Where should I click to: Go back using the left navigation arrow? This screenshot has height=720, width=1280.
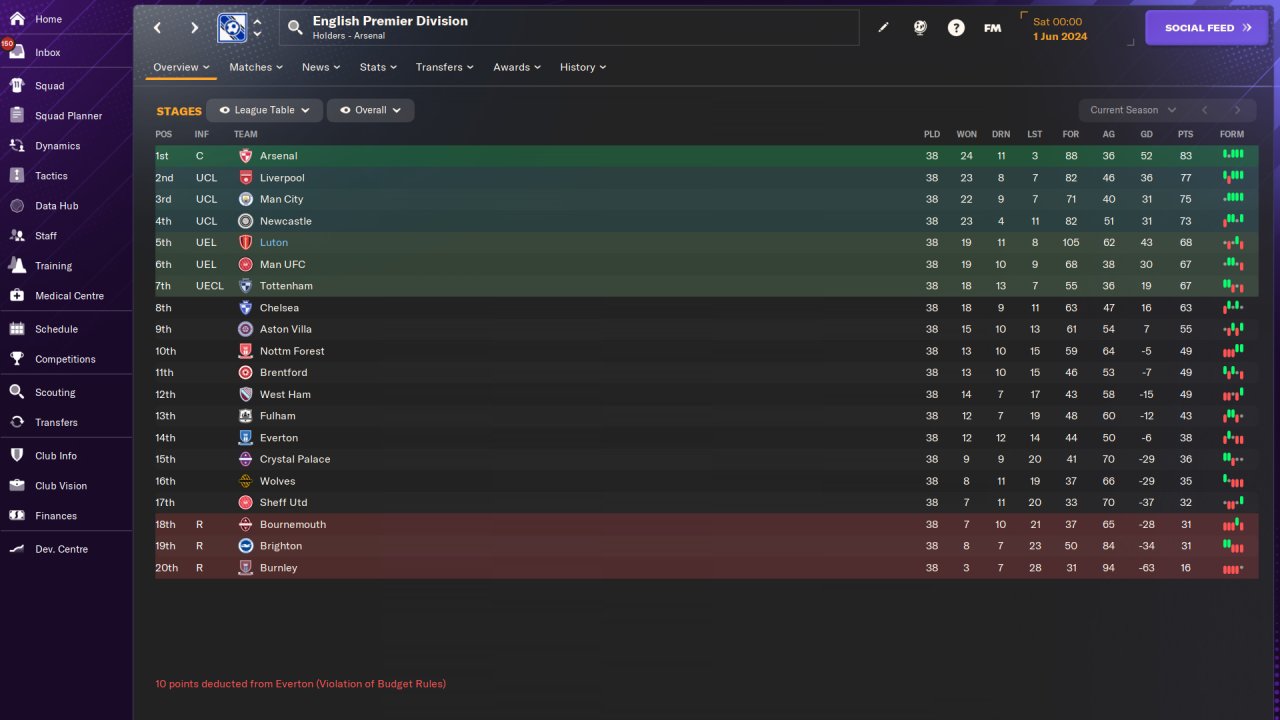tap(157, 28)
